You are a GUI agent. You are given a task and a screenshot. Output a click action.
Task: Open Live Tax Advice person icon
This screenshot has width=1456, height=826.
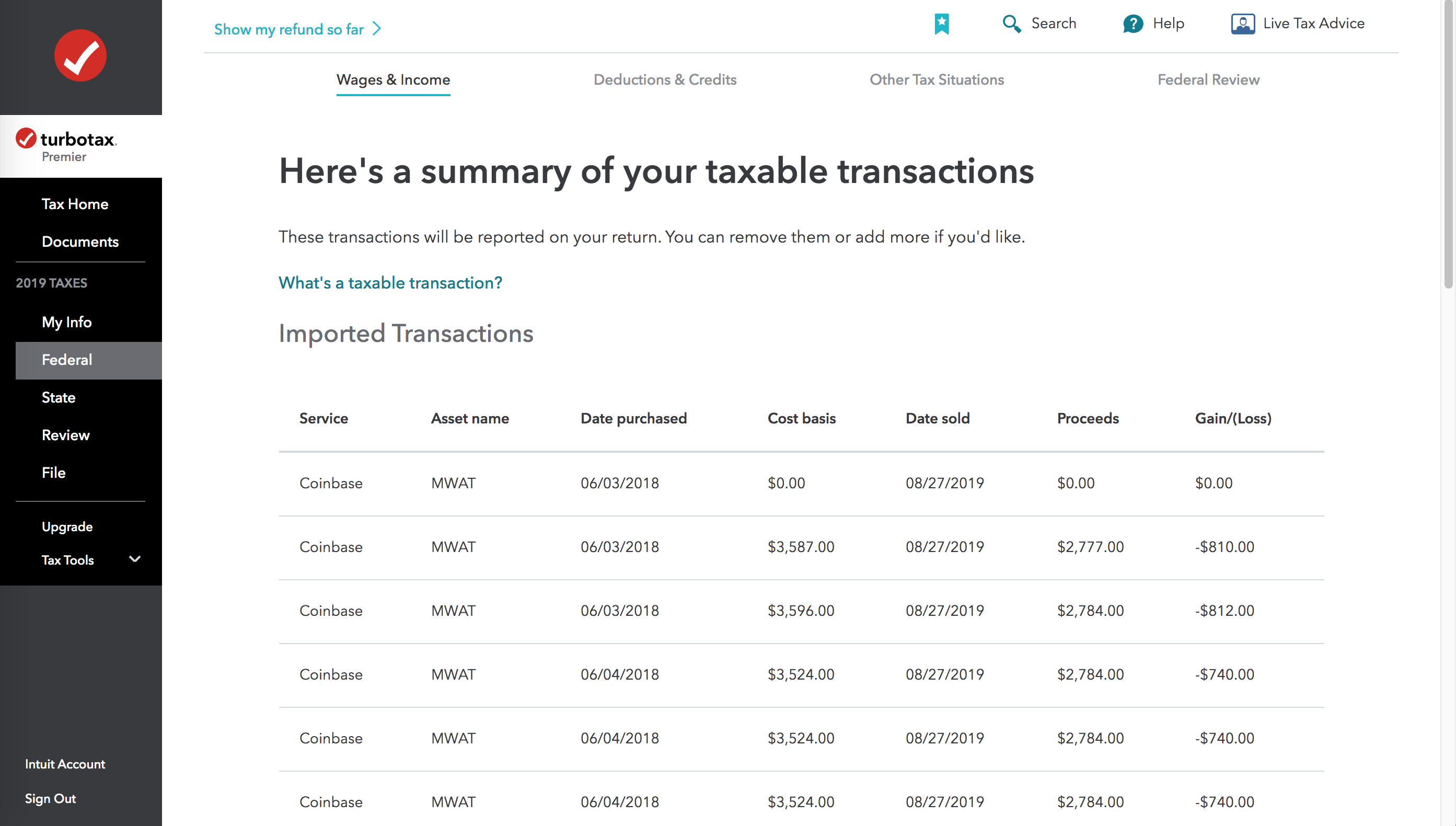(x=1243, y=24)
